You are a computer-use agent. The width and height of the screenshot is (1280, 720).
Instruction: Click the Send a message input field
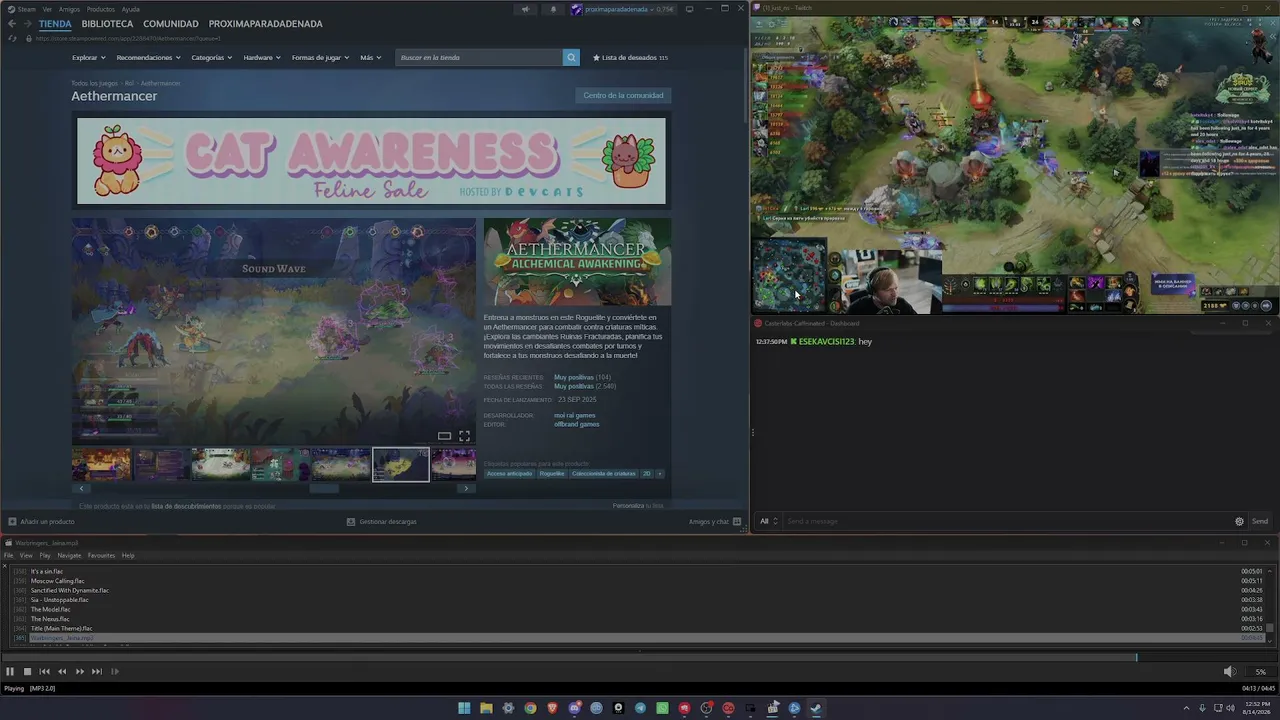coord(1007,521)
